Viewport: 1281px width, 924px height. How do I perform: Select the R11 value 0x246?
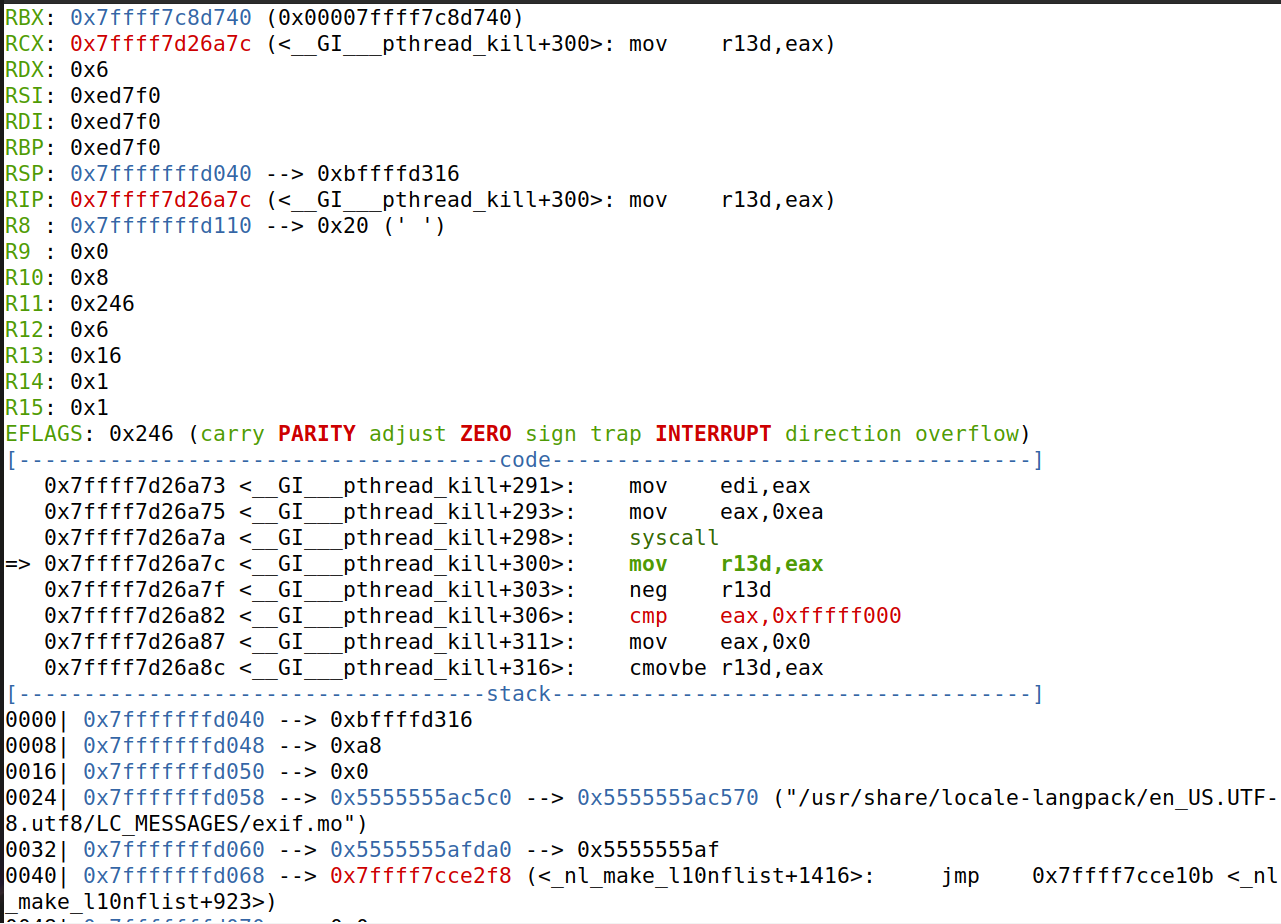tap(102, 304)
